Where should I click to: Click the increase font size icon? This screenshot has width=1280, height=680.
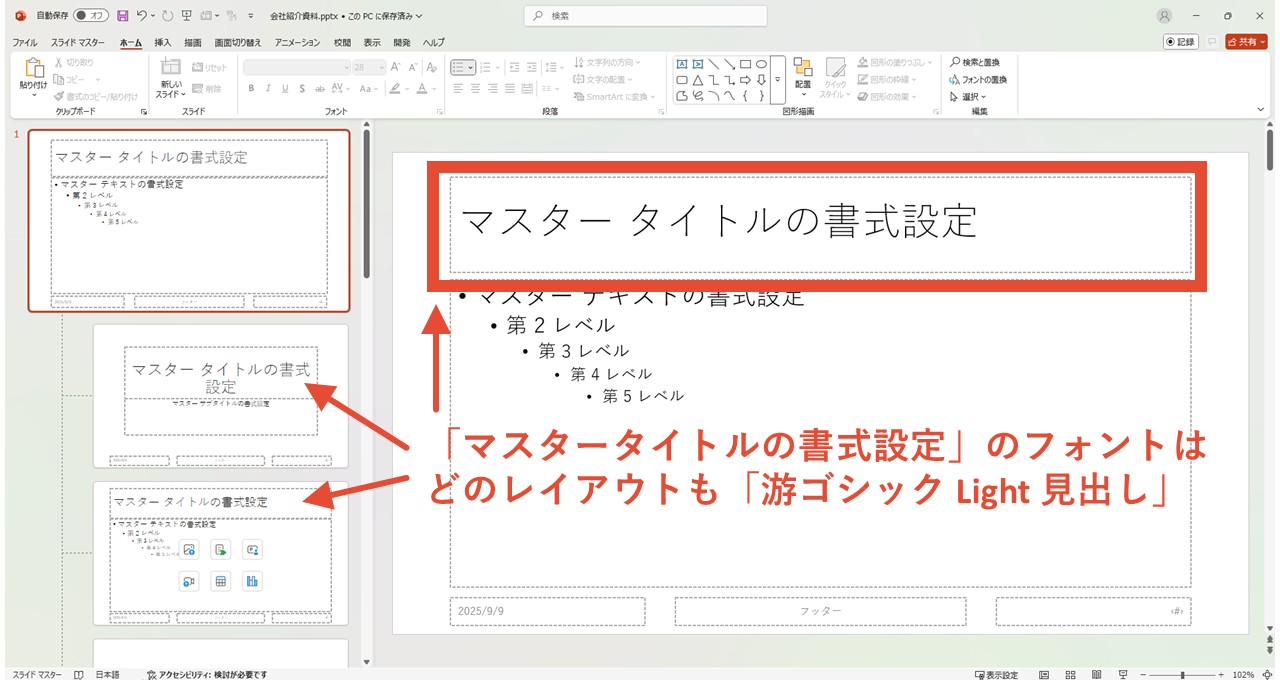click(x=396, y=67)
